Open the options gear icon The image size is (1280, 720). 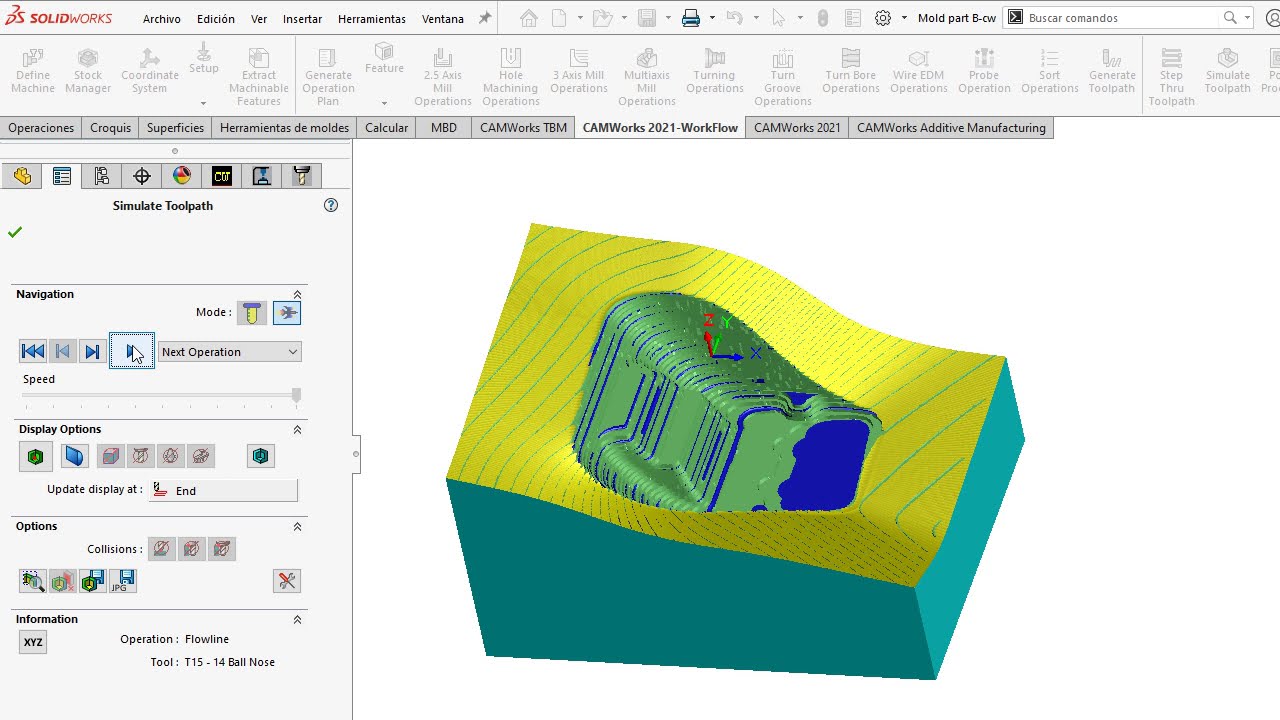click(883, 18)
